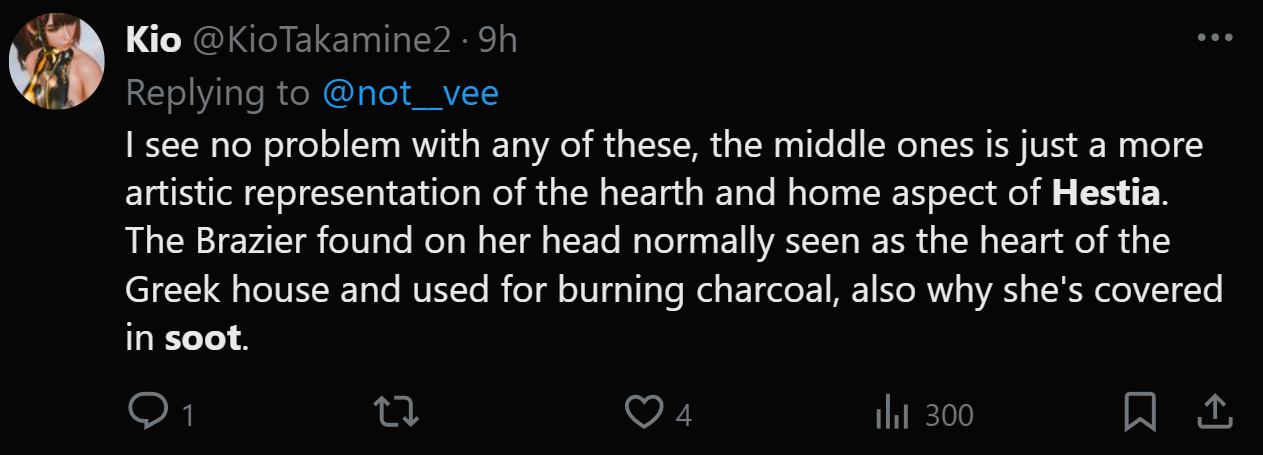Screen dimensions: 1263x455
Task: Select the bold word soot
Action: click(203, 337)
